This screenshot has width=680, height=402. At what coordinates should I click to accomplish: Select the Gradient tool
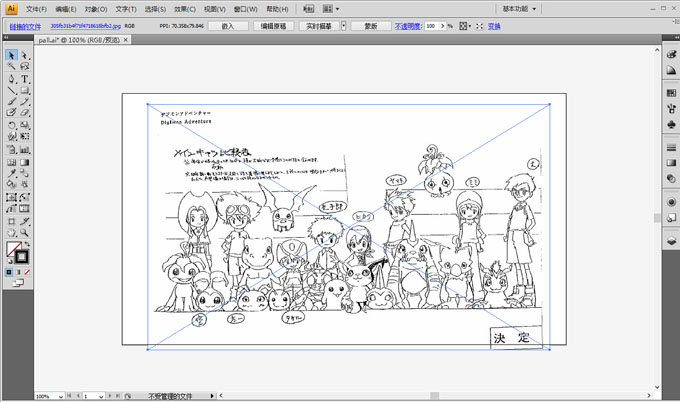25,163
